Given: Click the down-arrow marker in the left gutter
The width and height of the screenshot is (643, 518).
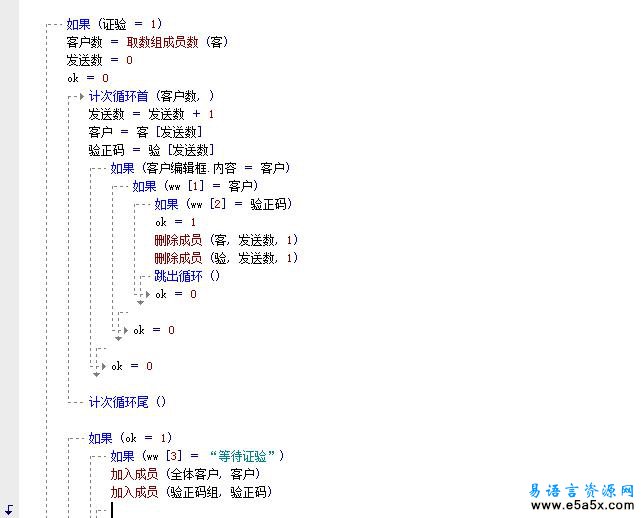Looking at the screenshot, I should coord(9,510).
